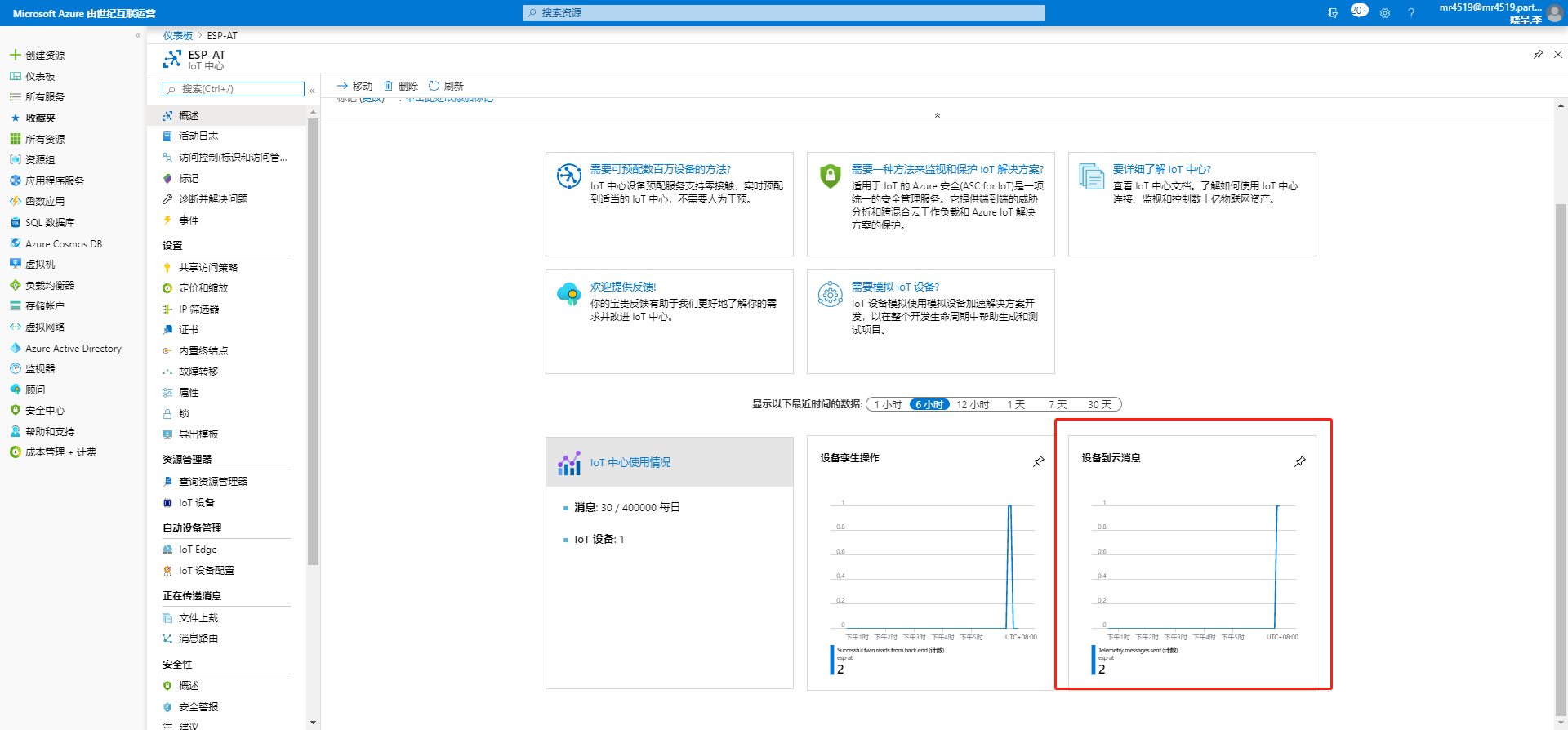The height and width of the screenshot is (730, 1568).
Task: Open 概述 in the resource menu
Action: pyautogui.click(x=227, y=115)
